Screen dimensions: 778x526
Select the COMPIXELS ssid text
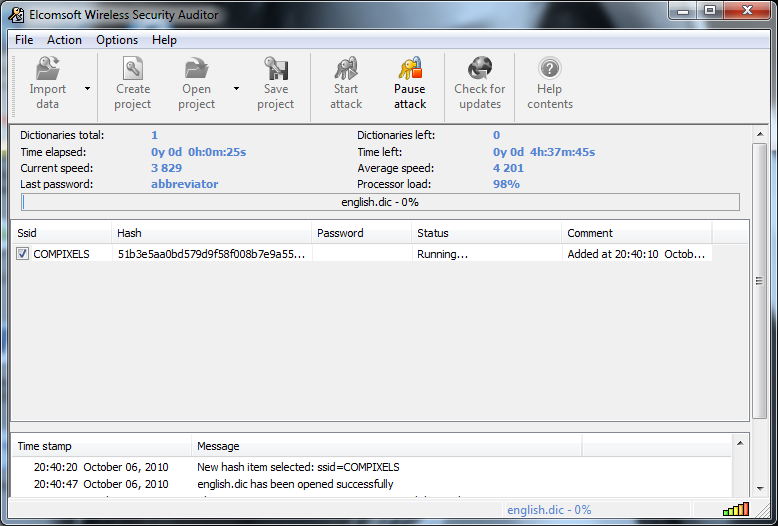pos(62,254)
